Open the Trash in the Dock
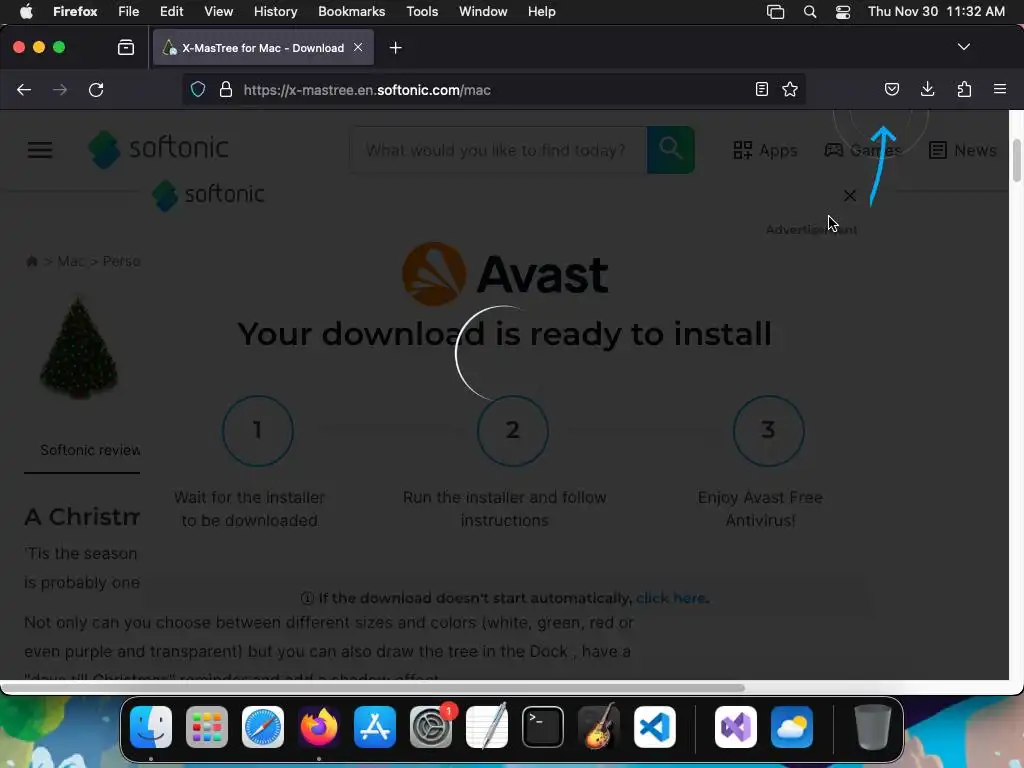The width and height of the screenshot is (1024, 768). tap(872, 726)
